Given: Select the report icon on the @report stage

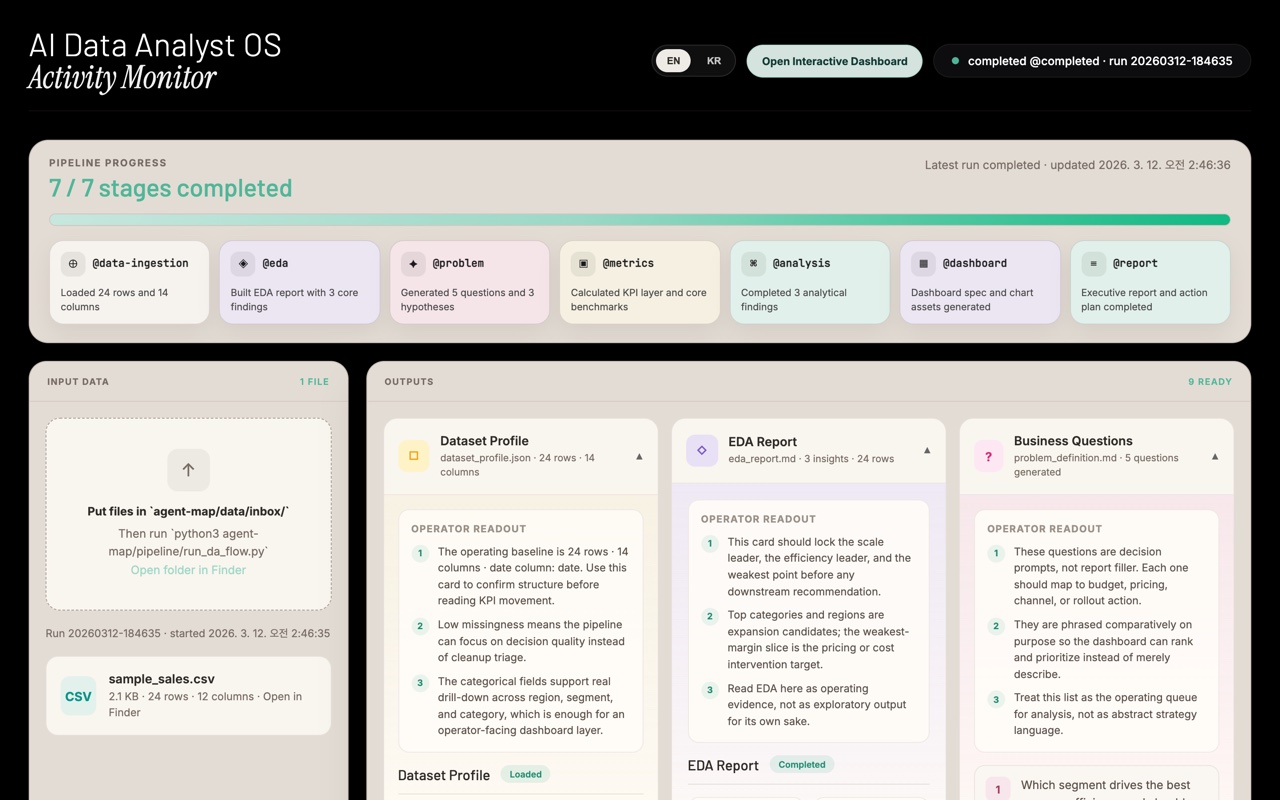Looking at the screenshot, I should (x=1094, y=263).
